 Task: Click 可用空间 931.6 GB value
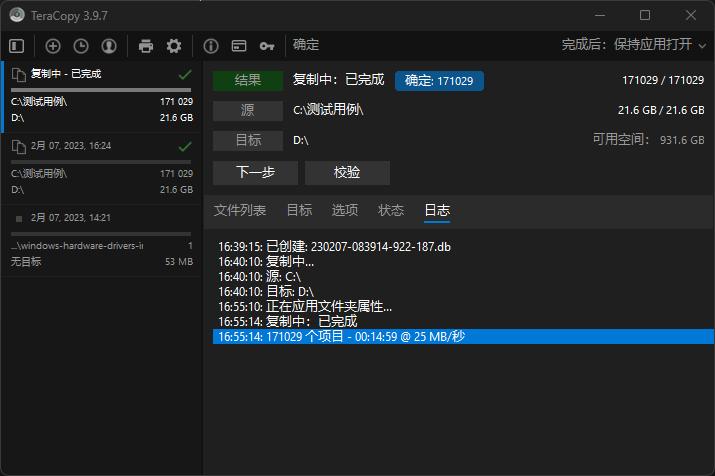682,140
